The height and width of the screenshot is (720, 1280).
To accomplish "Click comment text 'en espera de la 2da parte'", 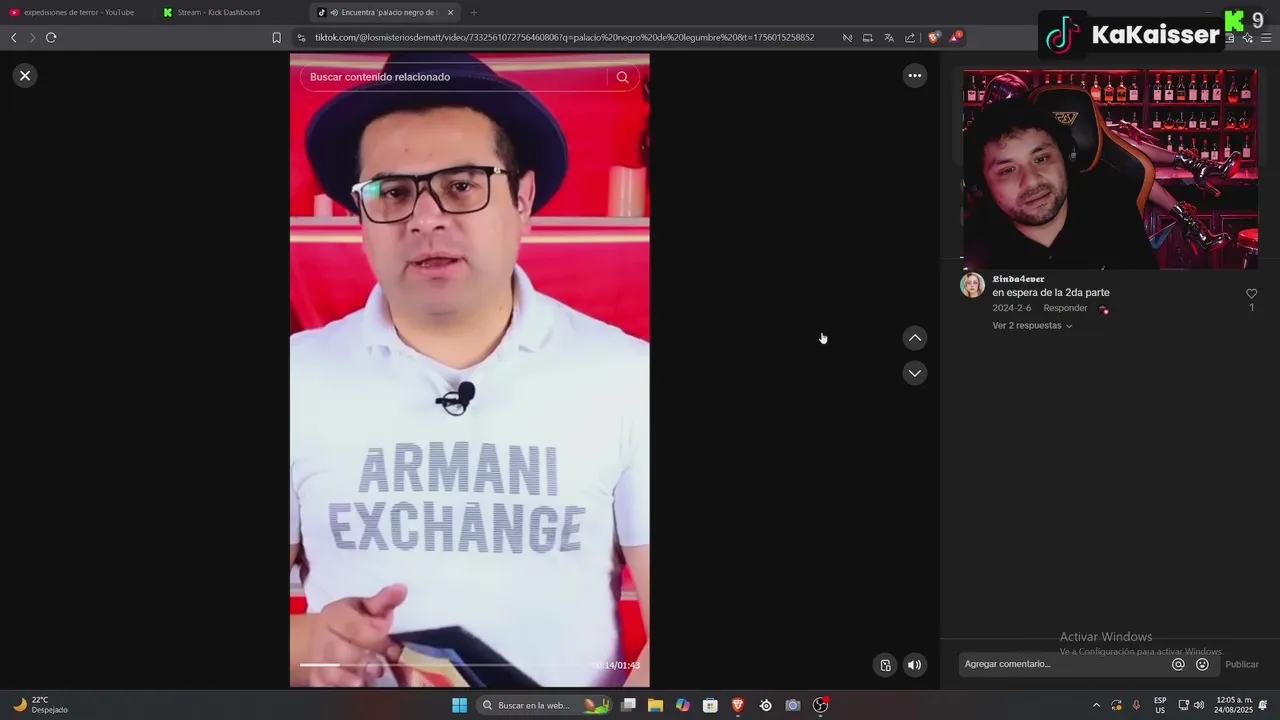I will pos(1051,293).
